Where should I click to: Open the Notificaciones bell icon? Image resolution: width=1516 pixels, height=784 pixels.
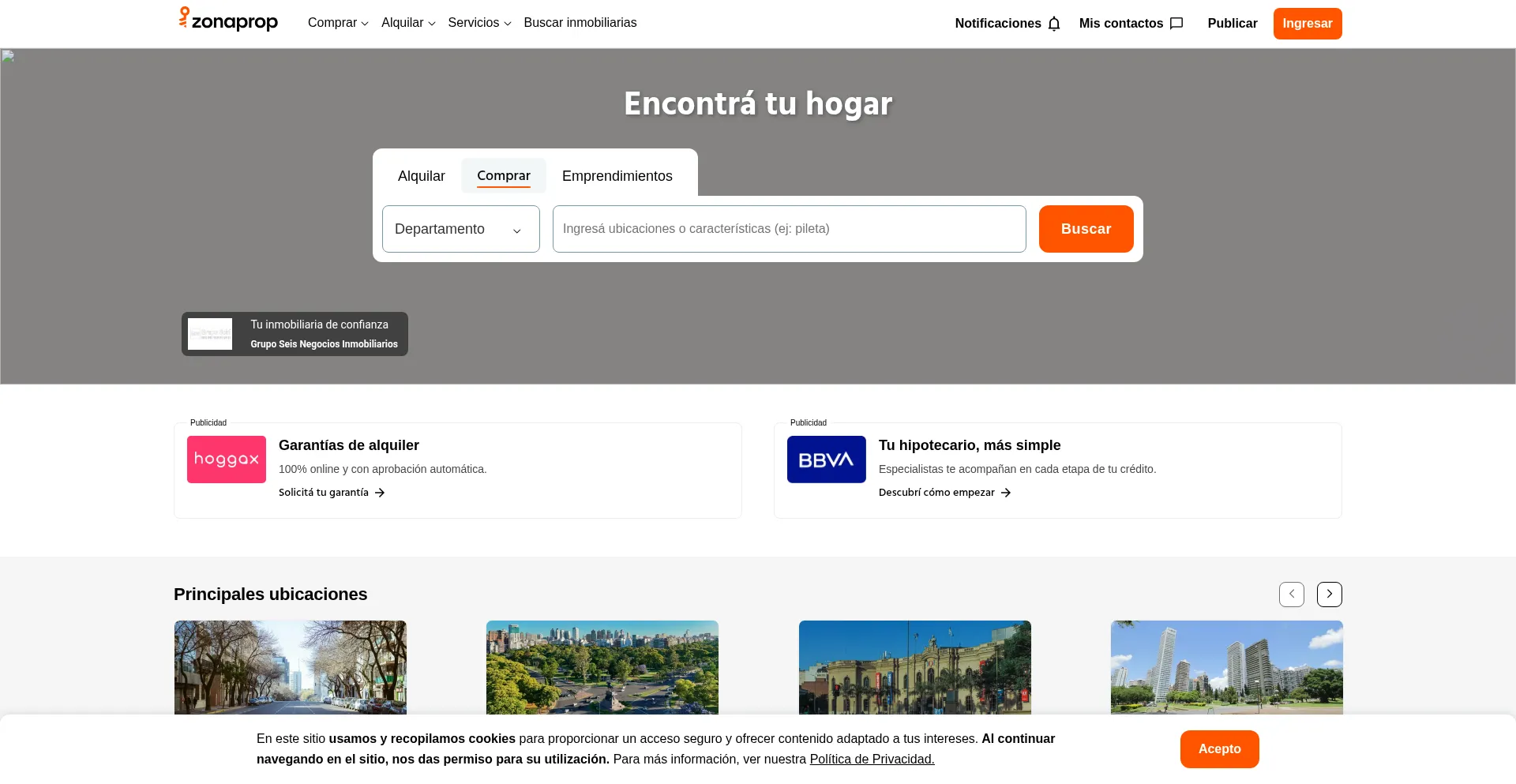(x=1054, y=24)
